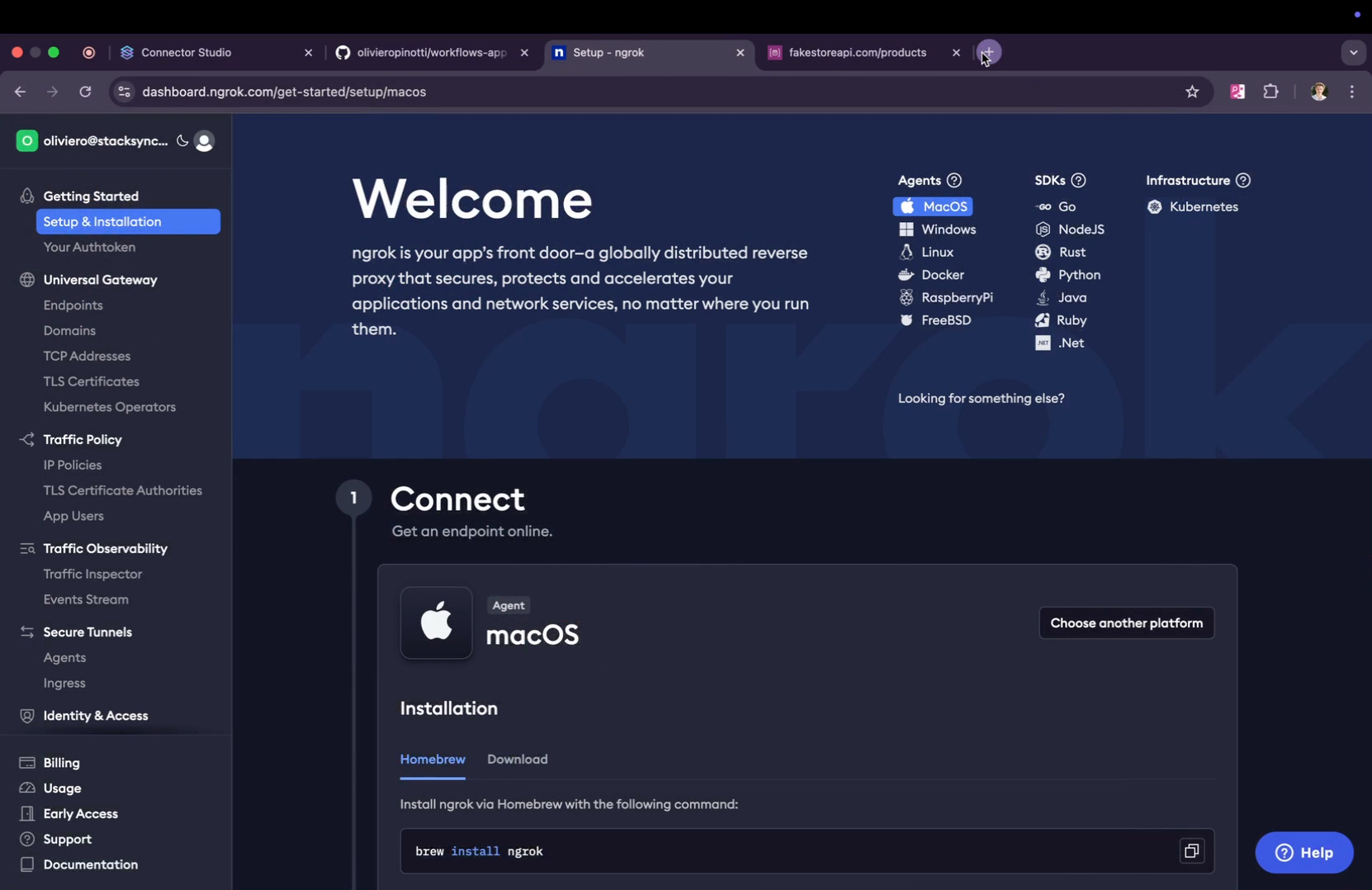This screenshot has width=1372, height=890.
Task: Open the user account avatar menu
Action: pyautogui.click(x=204, y=141)
